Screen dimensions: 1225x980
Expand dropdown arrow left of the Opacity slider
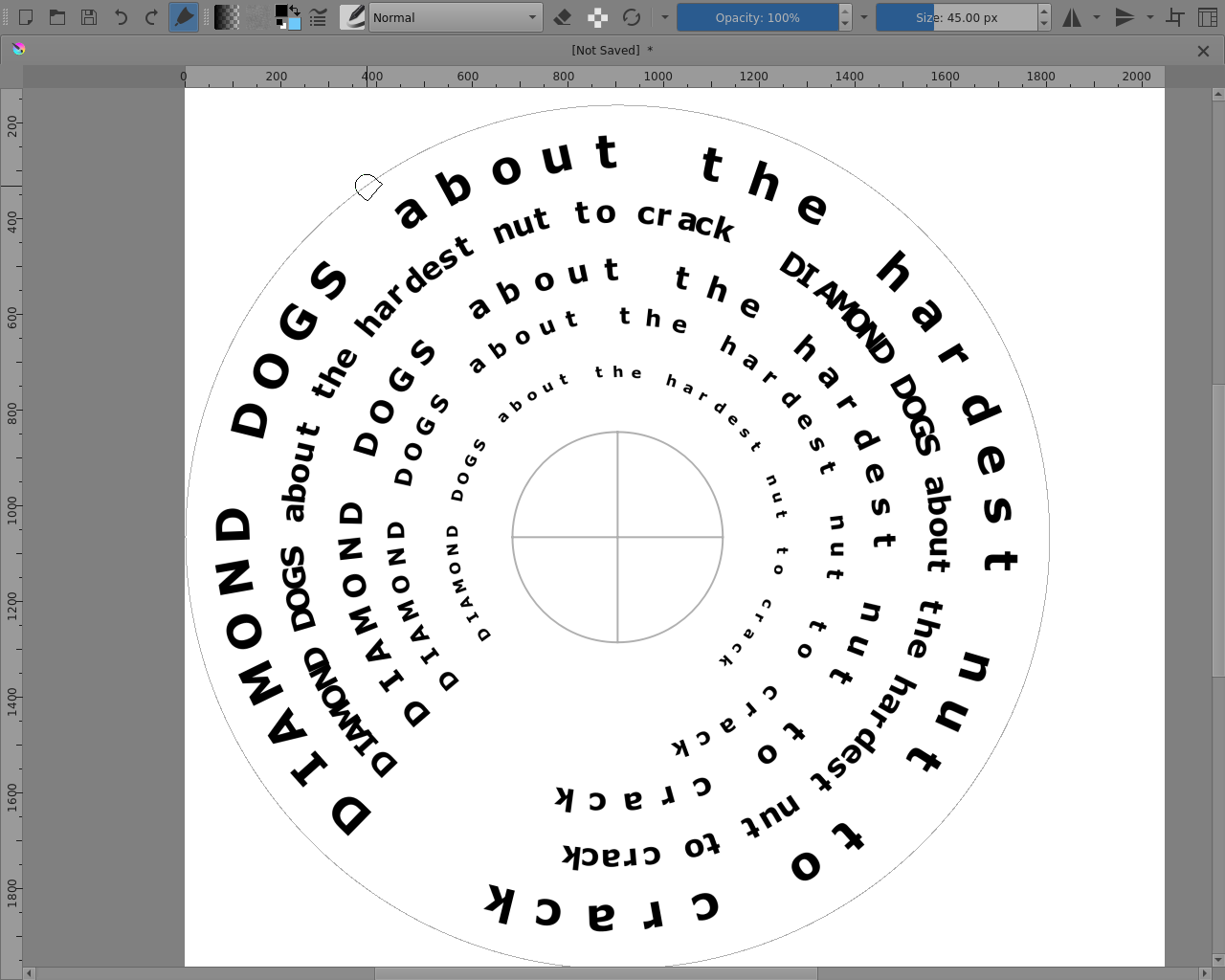664,17
